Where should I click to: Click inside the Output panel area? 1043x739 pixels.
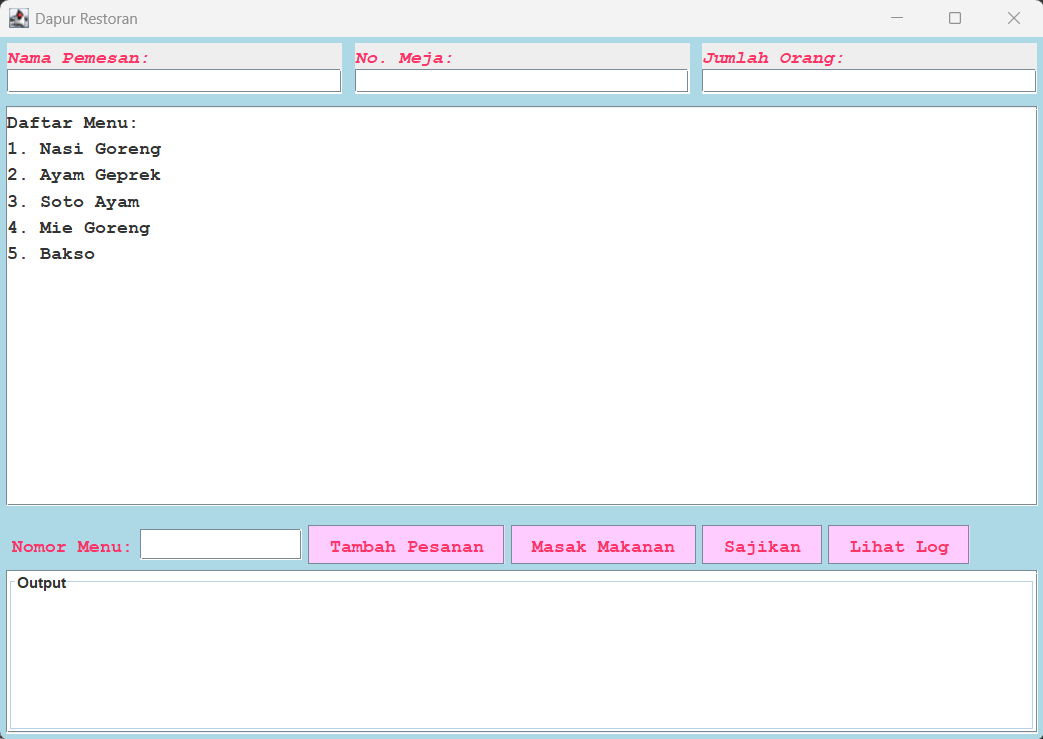tap(520, 655)
